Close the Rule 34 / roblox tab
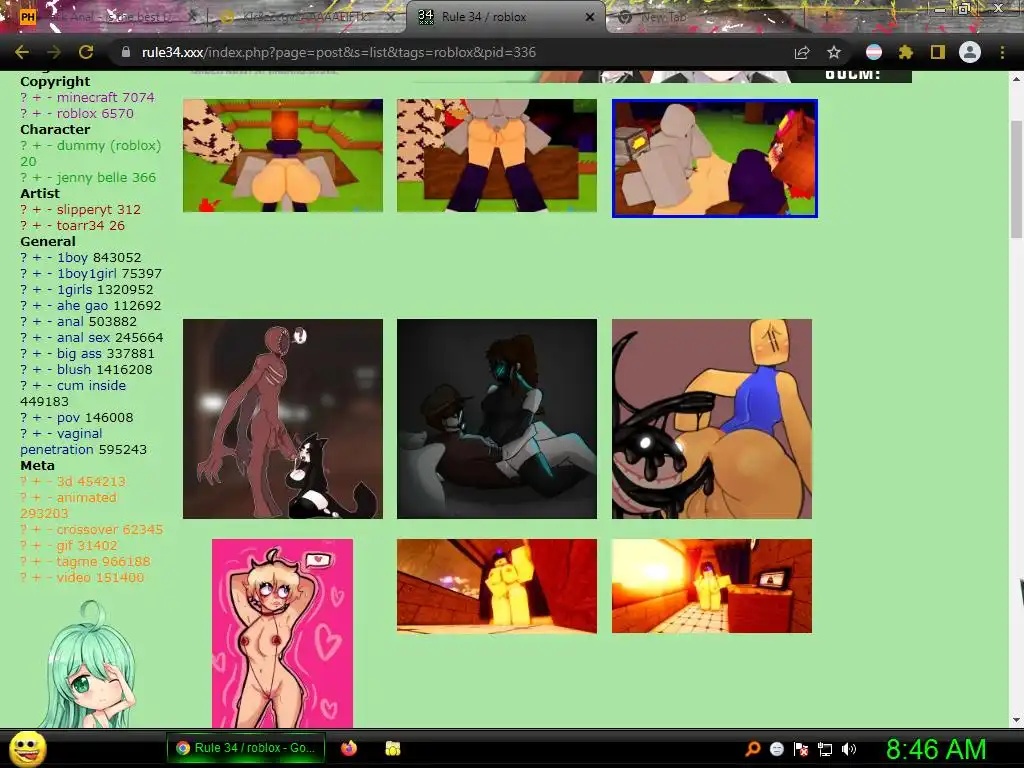The width and height of the screenshot is (1024, 768). tap(590, 17)
